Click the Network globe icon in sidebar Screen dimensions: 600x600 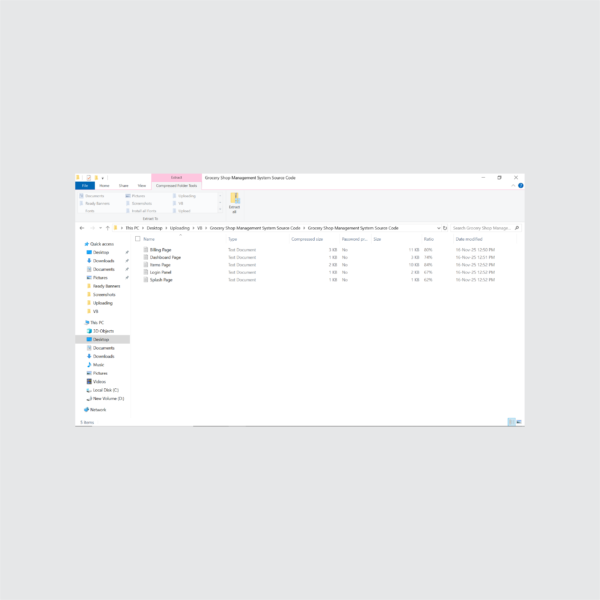point(86,409)
